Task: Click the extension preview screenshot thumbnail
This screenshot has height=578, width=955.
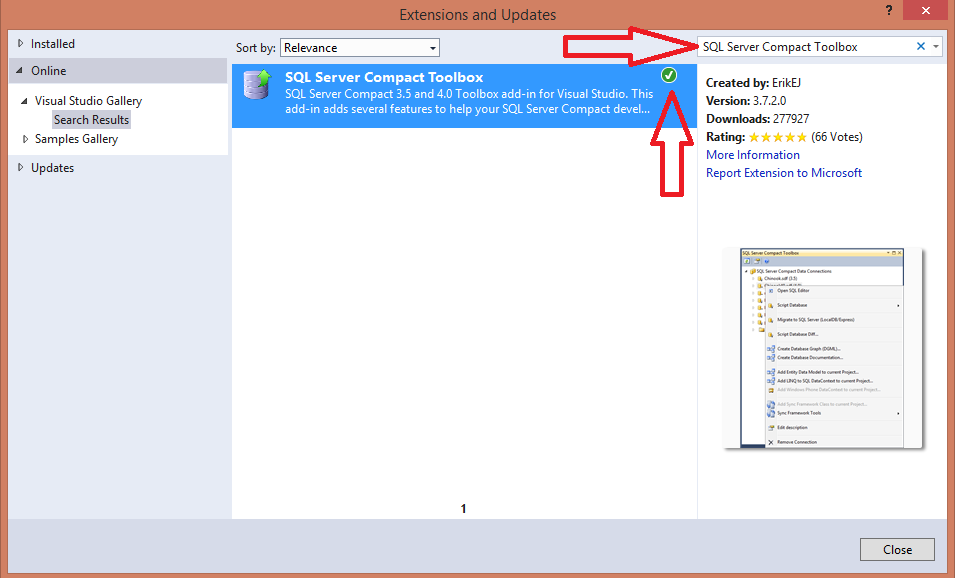Action: [824, 348]
